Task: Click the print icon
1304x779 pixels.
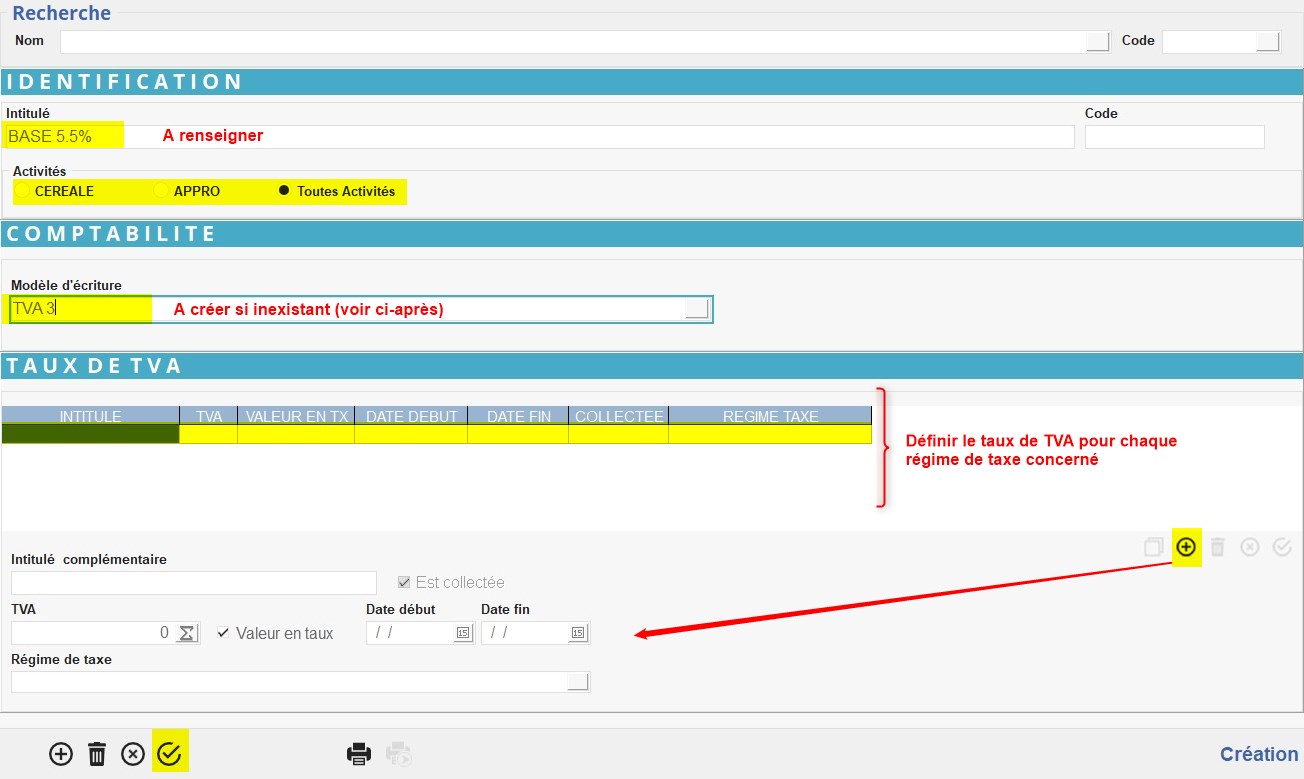Action: point(359,754)
